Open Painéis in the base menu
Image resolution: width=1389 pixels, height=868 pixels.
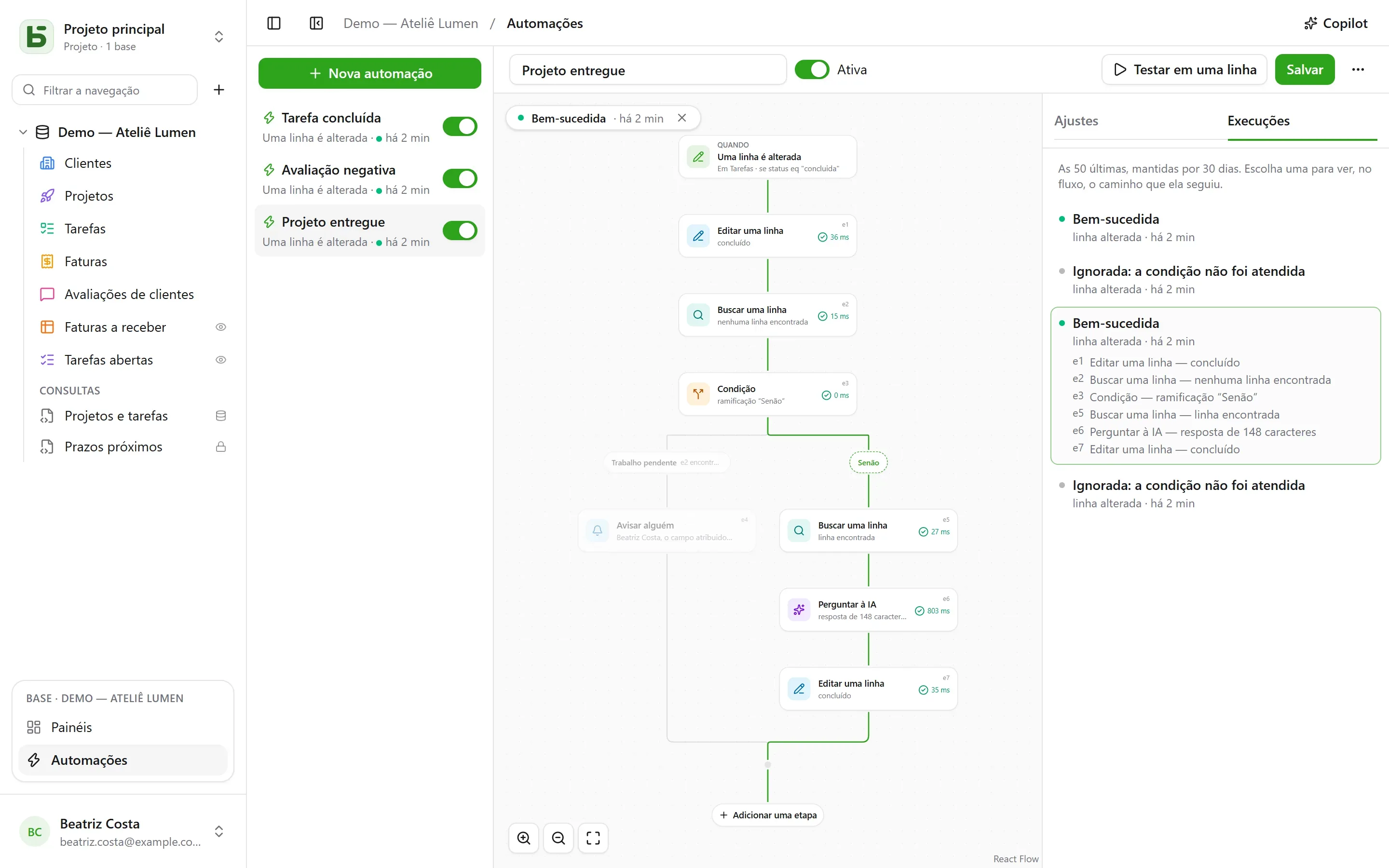coord(123,727)
